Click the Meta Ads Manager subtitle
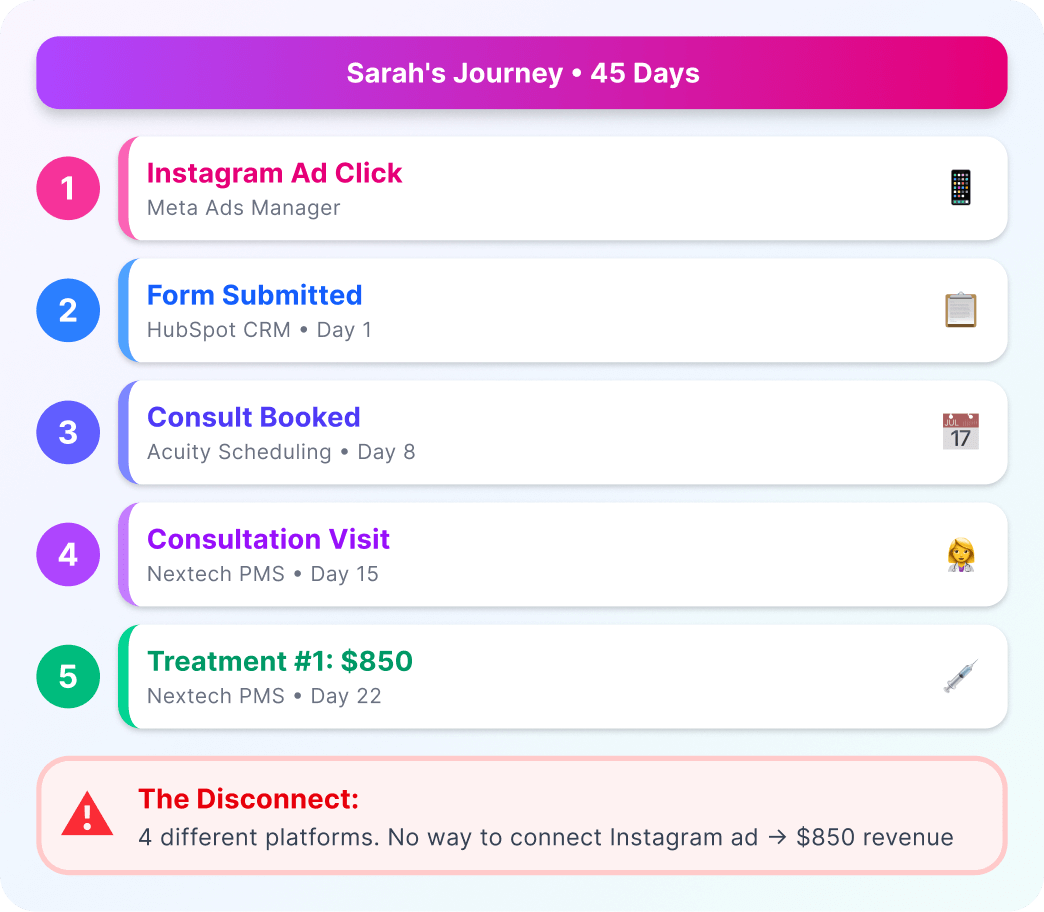1044x912 pixels. [243, 208]
